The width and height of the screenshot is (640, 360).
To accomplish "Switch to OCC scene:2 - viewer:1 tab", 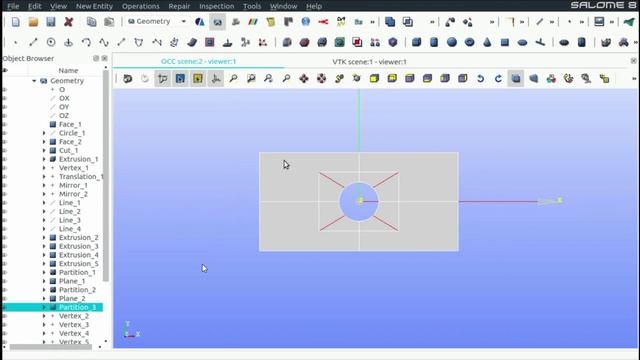I will click(198, 62).
